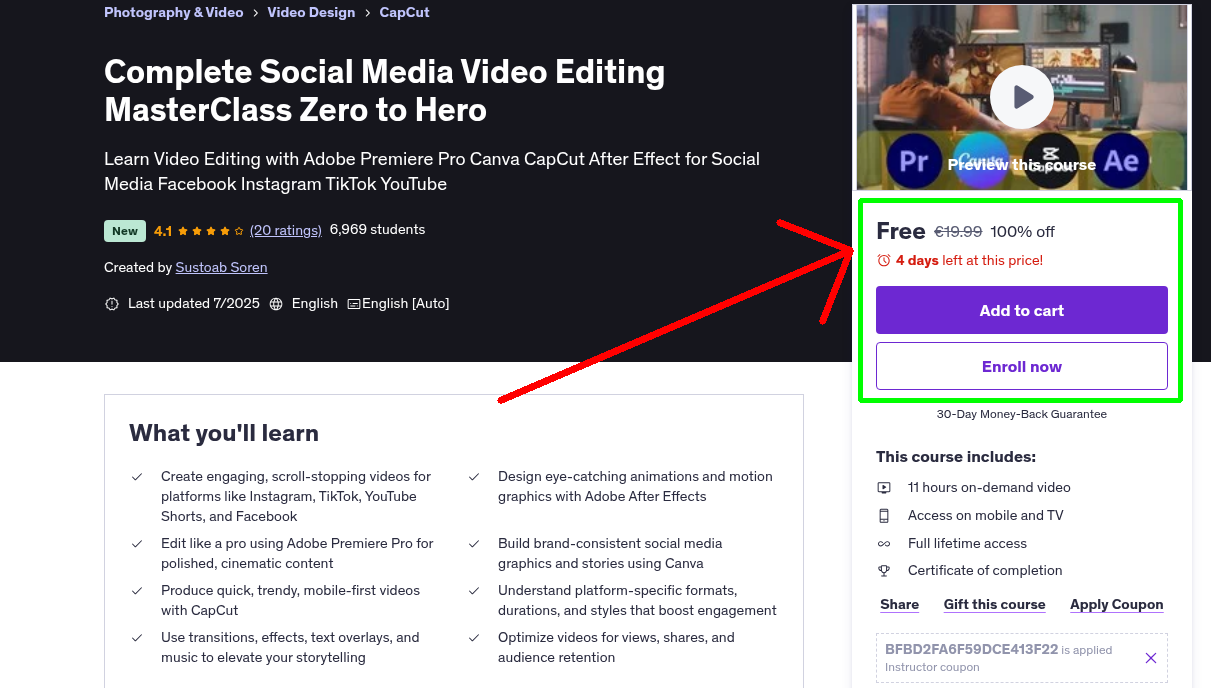Open Apply Coupon option

1117,605
